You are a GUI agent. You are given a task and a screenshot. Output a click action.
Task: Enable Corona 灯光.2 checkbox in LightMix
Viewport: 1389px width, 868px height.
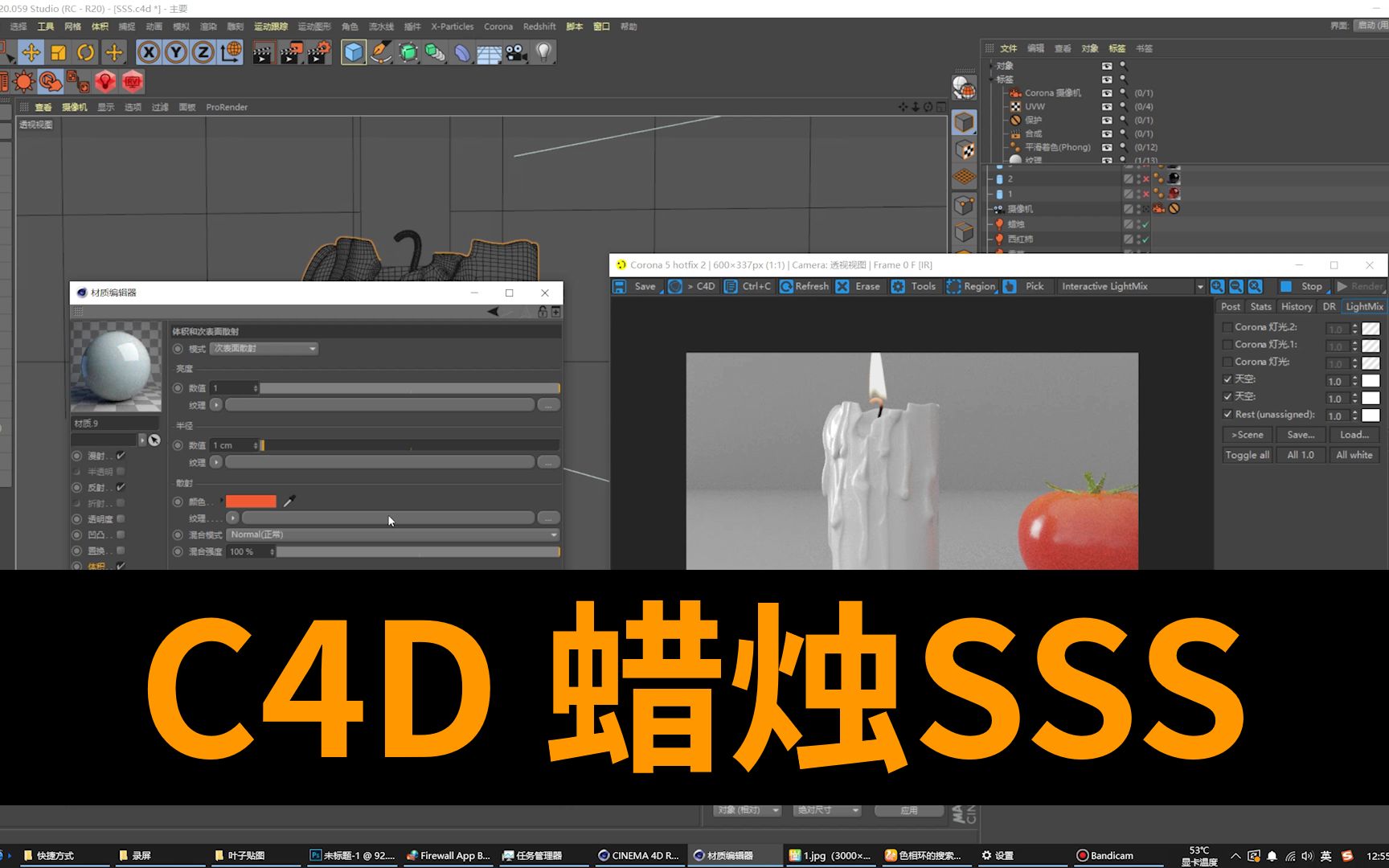(1227, 327)
